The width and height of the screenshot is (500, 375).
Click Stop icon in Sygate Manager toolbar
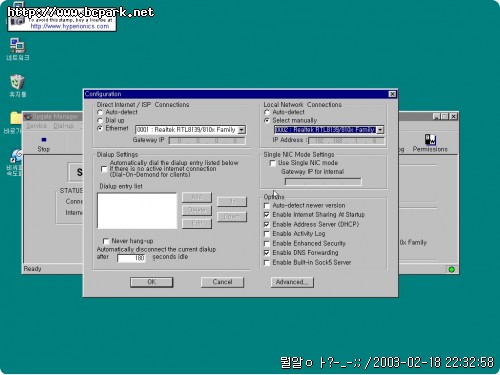point(44,144)
